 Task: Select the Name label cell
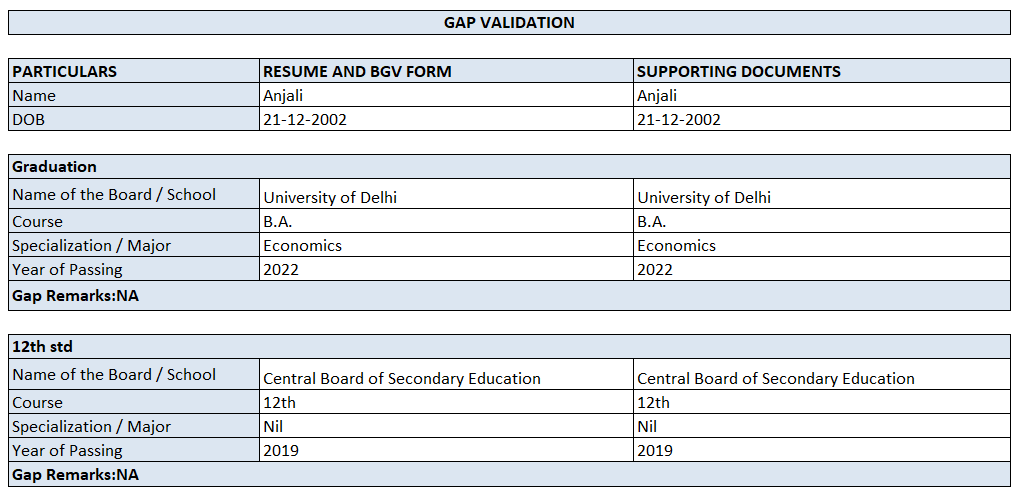pyautogui.click(x=34, y=96)
